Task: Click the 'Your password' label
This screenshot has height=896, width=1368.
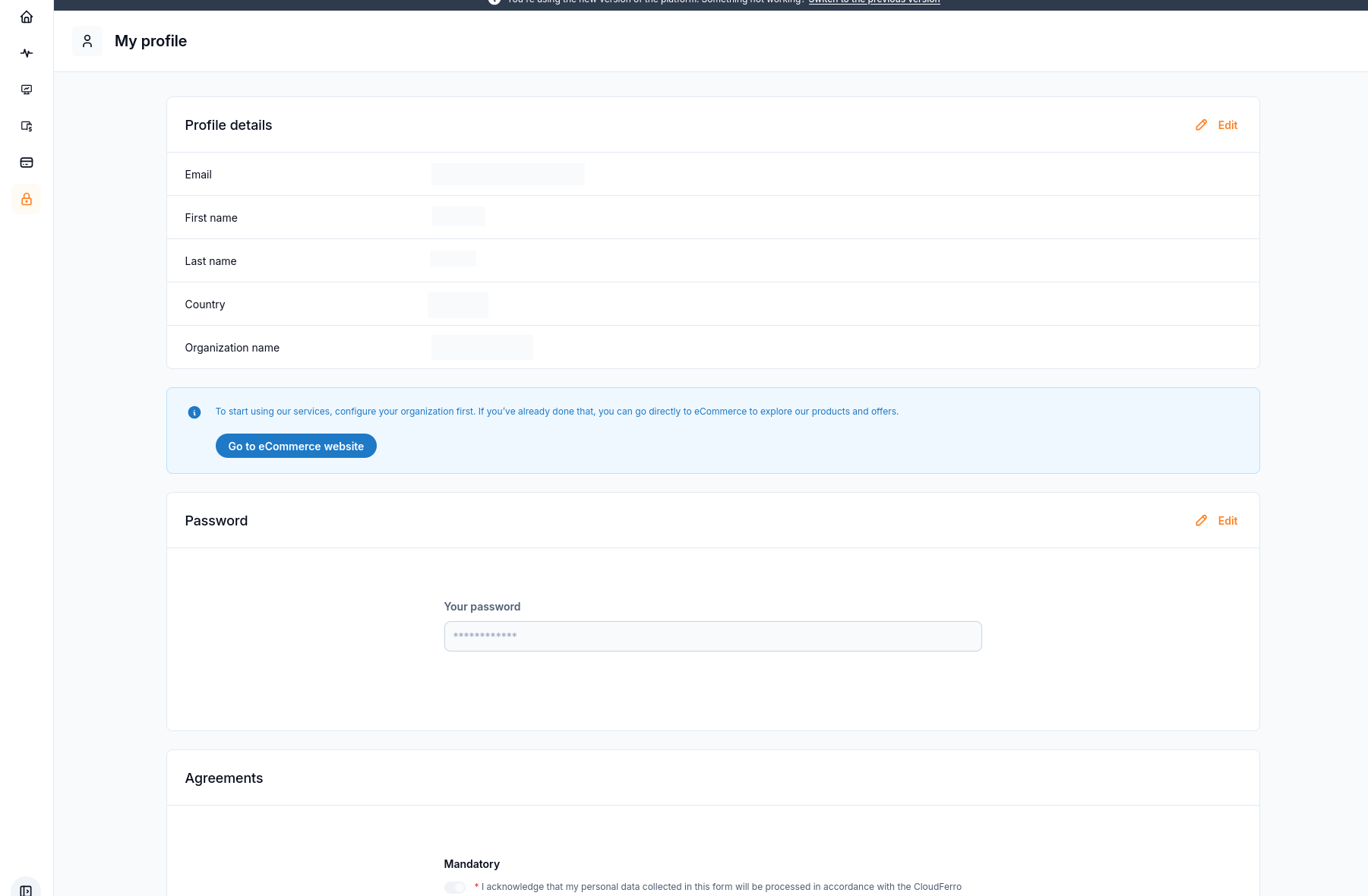Action: coord(482,607)
